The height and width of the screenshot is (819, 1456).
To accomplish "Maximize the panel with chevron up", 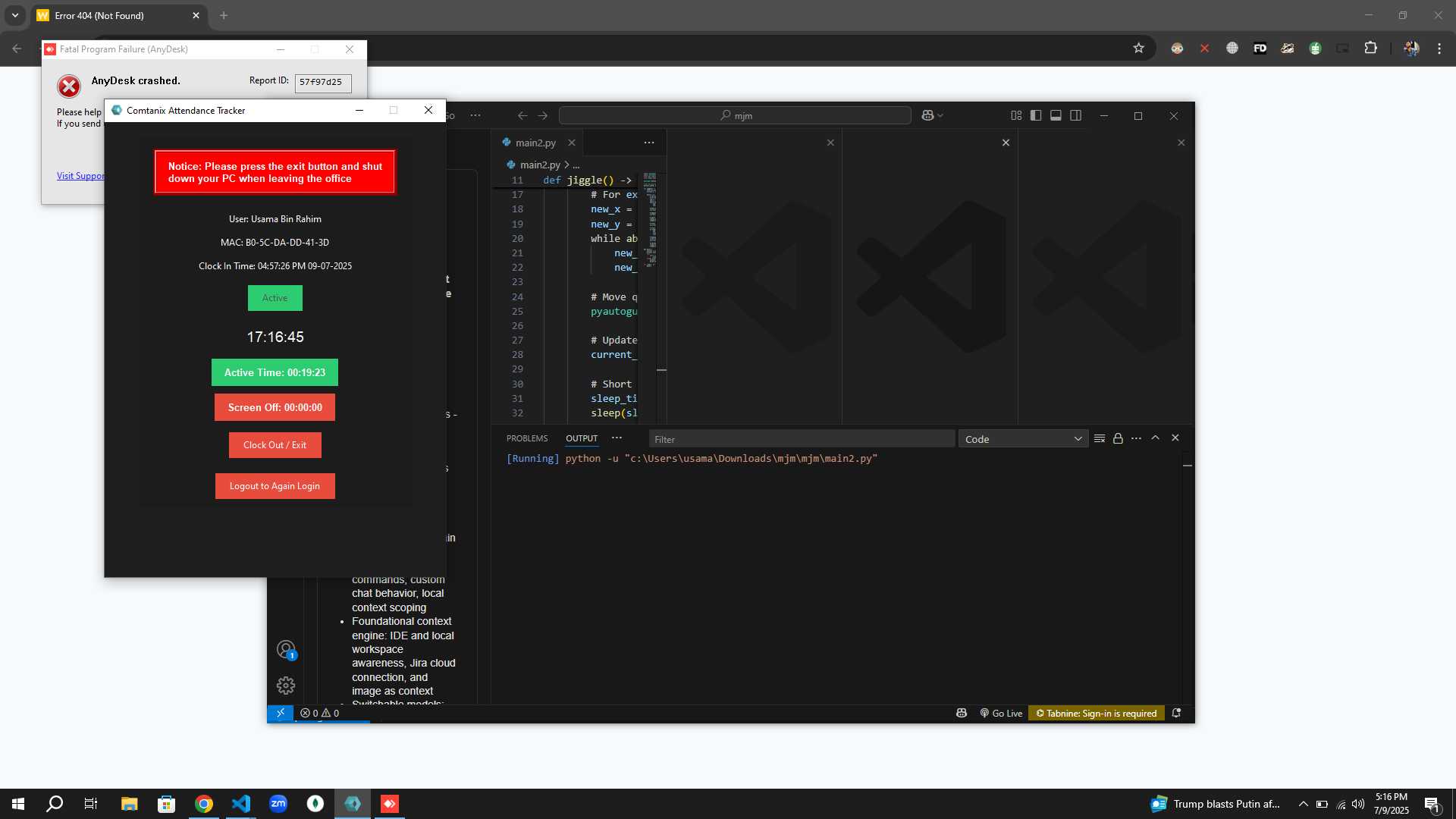I will point(1156,438).
